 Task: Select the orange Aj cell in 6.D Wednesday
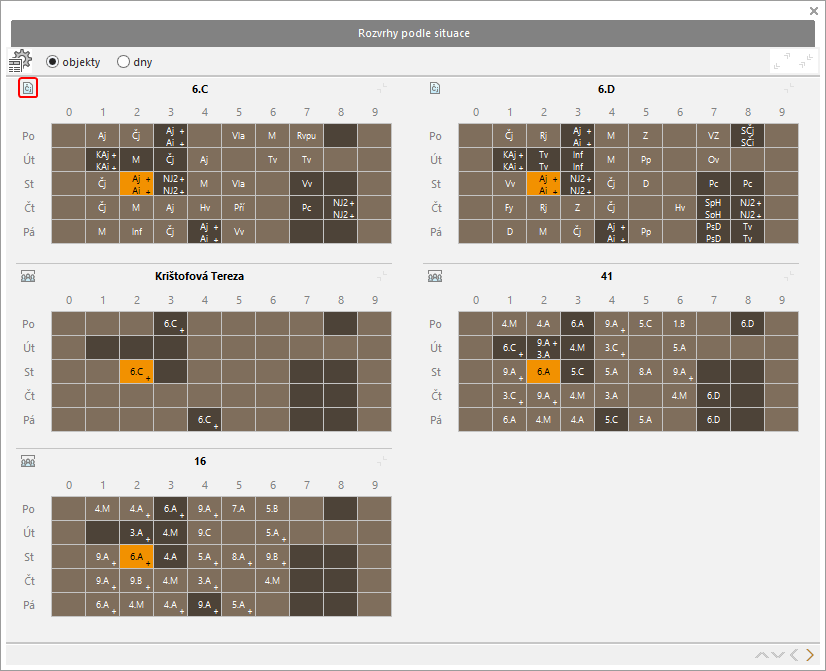point(543,184)
